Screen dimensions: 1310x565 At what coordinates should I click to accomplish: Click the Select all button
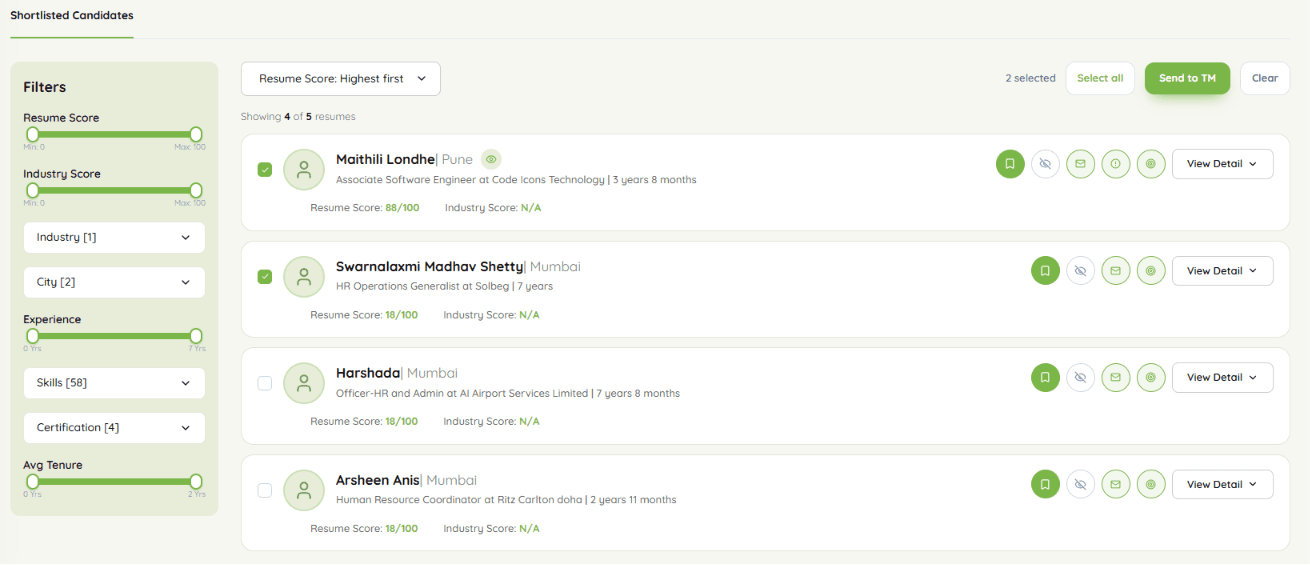1100,78
